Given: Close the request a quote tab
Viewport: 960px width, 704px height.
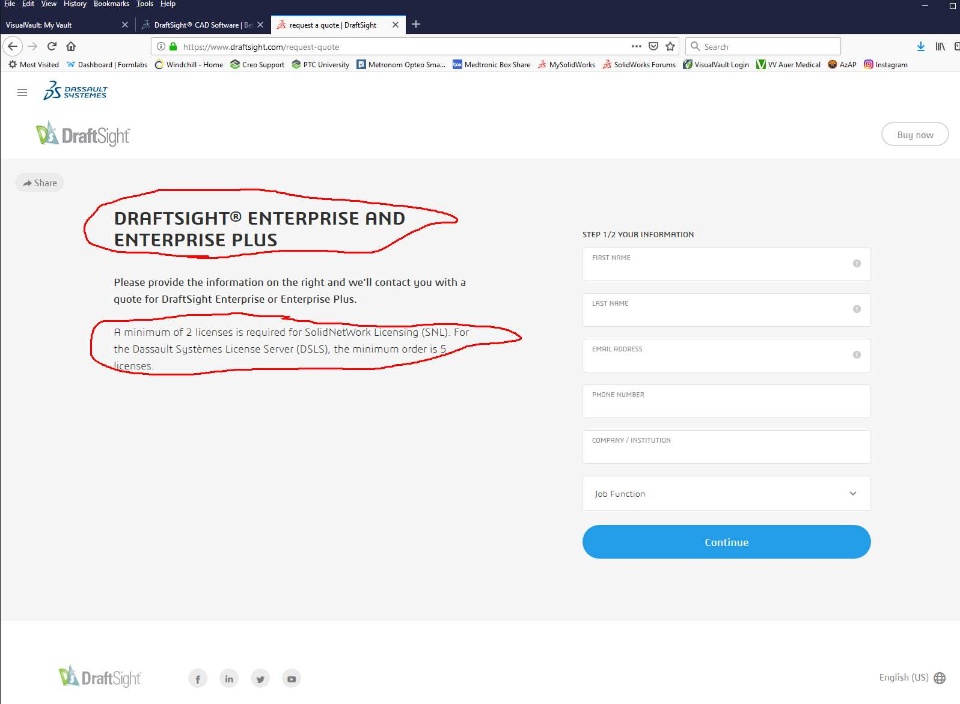Looking at the screenshot, I should point(396,25).
